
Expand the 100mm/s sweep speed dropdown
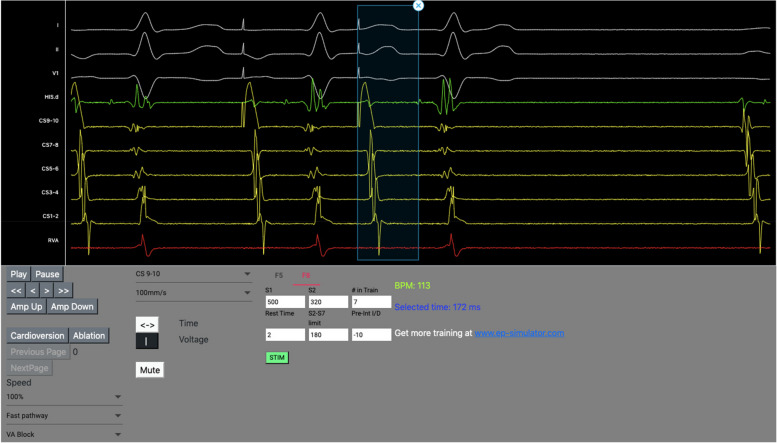(x=193, y=292)
